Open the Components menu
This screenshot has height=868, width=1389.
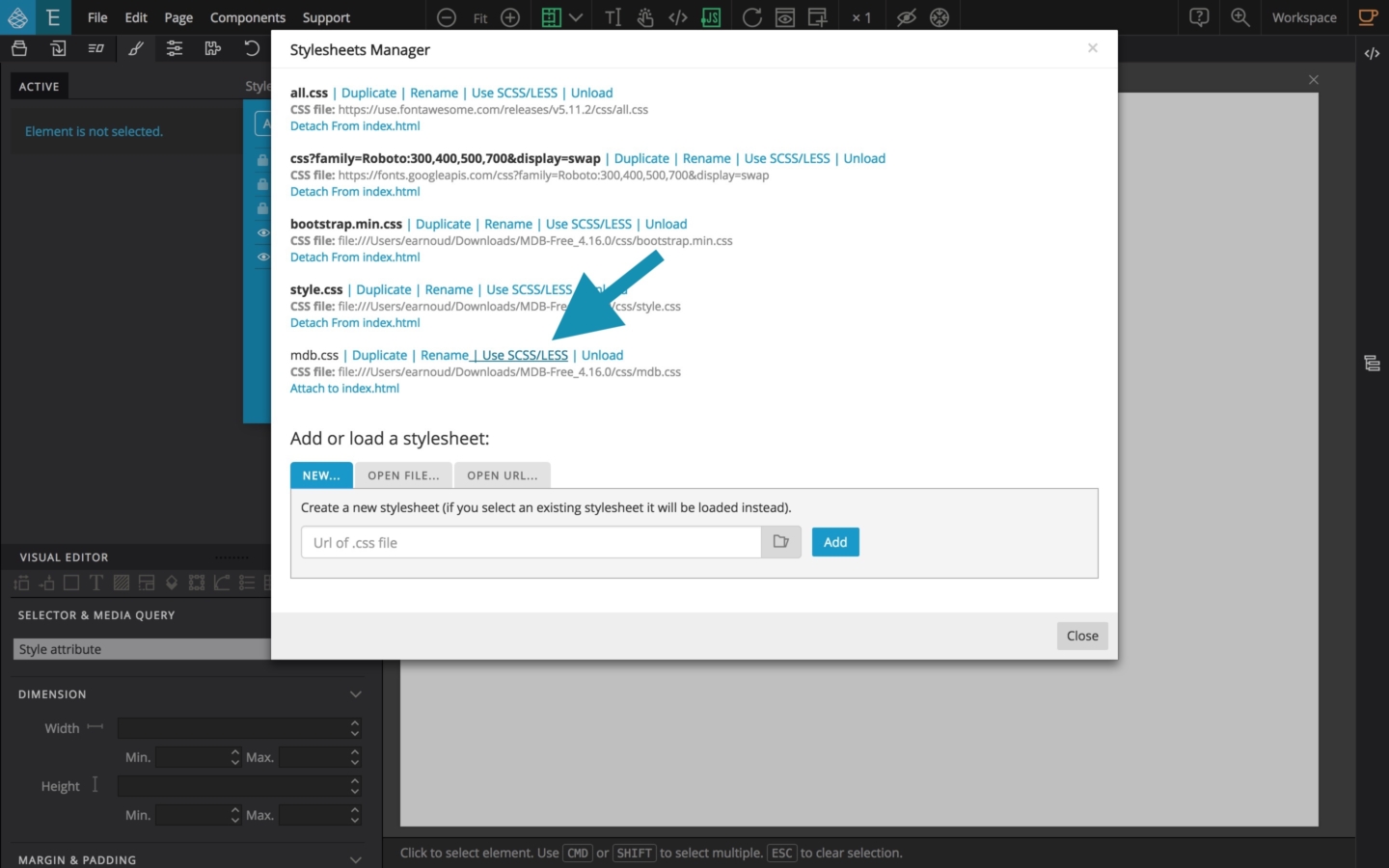247,17
